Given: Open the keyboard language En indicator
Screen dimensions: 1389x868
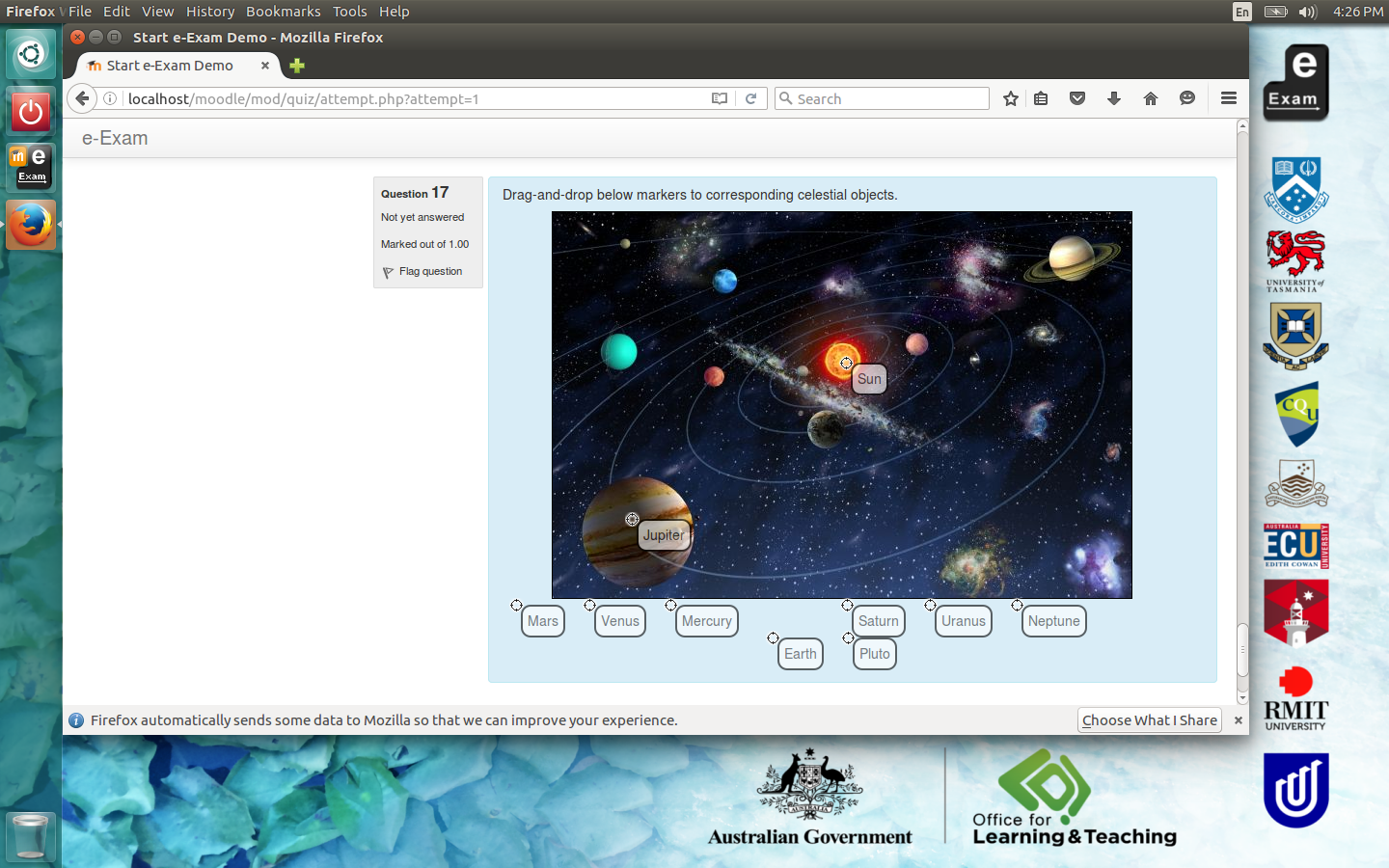Looking at the screenshot, I should (x=1241, y=12).
